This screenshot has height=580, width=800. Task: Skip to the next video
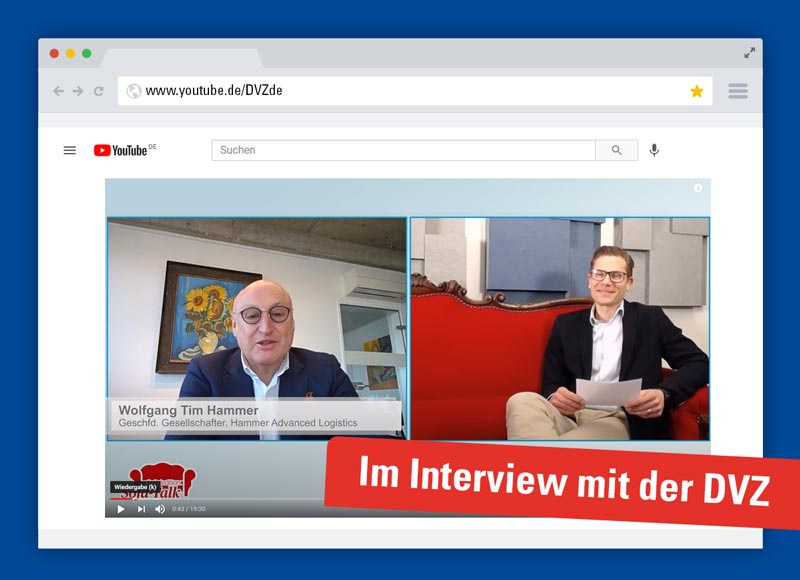[142, 507]
